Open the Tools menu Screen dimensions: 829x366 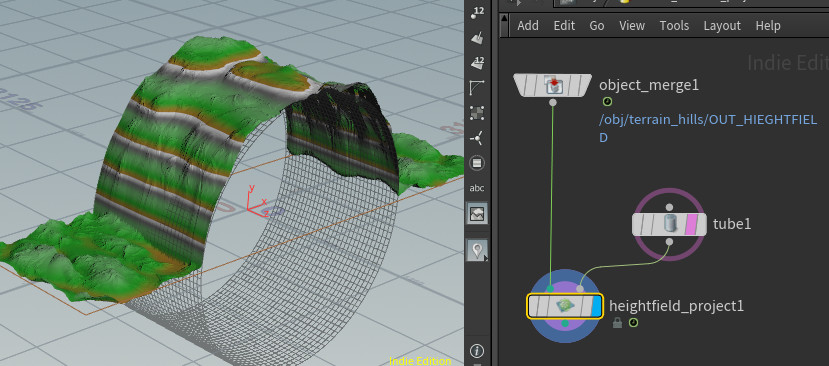click(674, 25)
